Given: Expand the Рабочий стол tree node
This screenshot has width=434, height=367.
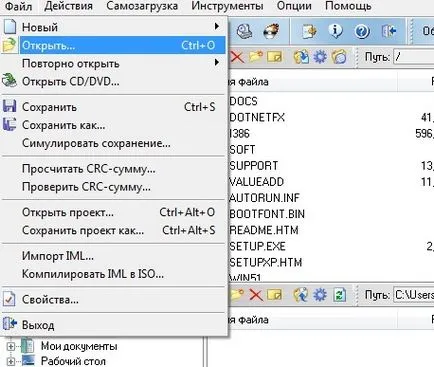Looking at the screenshot, I should [11, 361].
